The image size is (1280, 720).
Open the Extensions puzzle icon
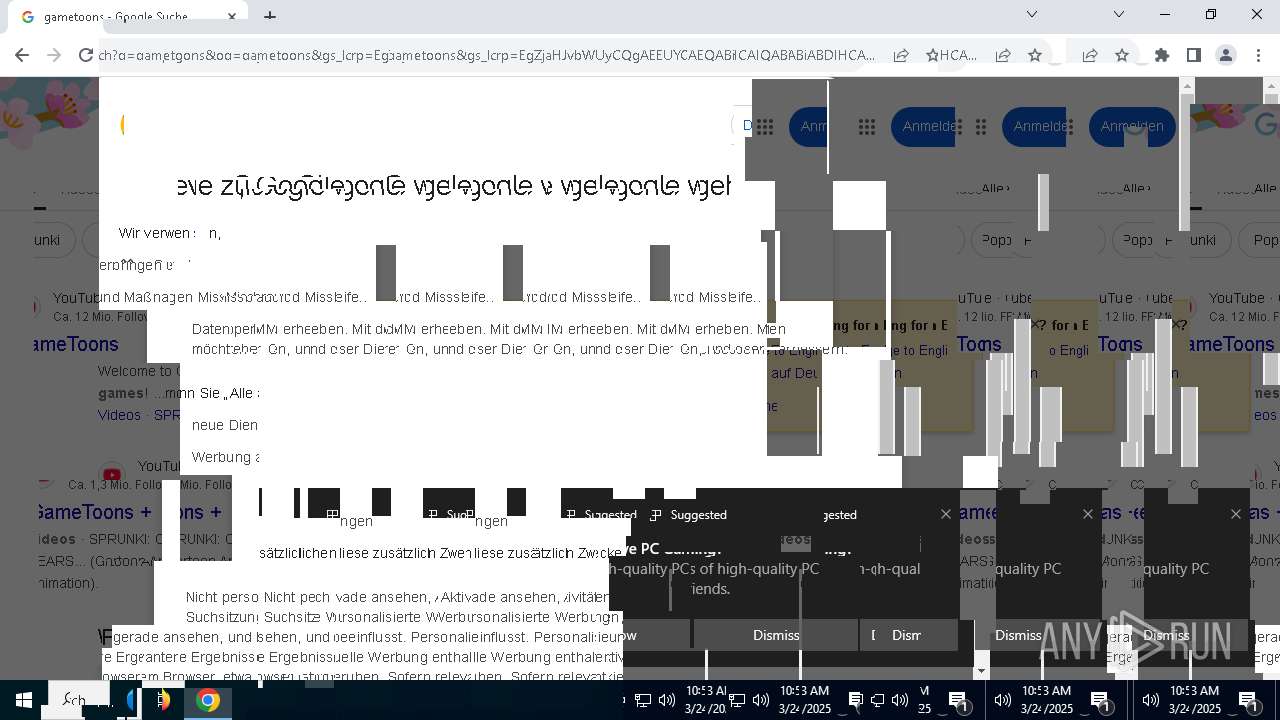pyautogui.click(x=1161, y=56)
